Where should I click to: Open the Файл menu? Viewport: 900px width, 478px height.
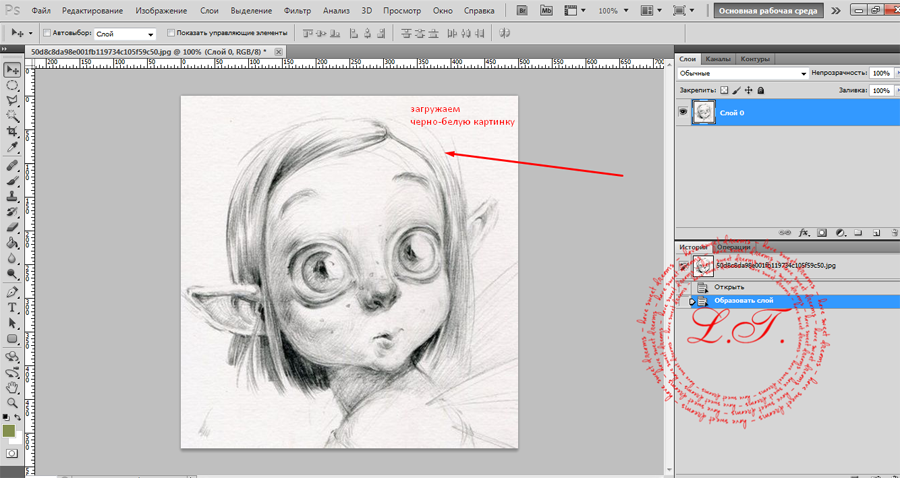[x=40, y=11]
